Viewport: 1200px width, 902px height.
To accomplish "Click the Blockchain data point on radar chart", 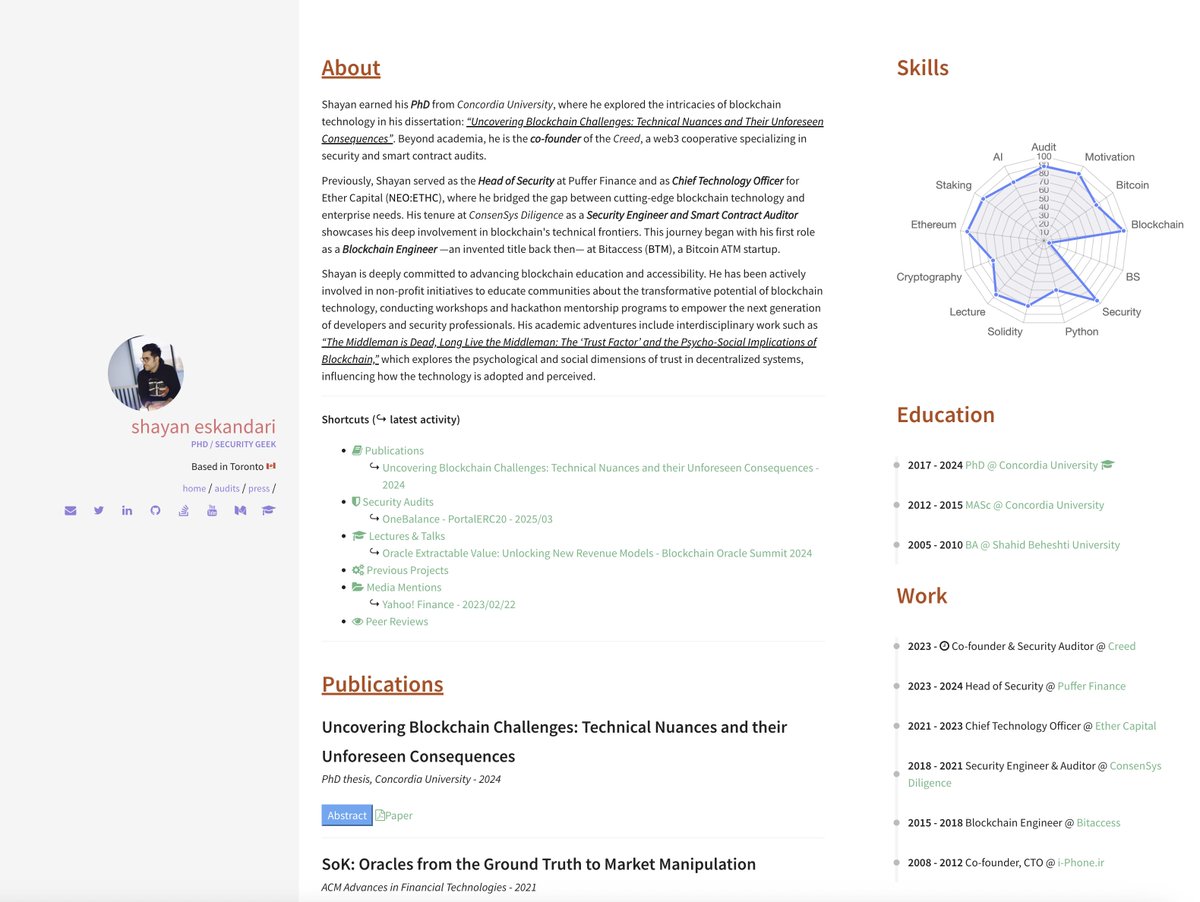I will coord(1125,231).
